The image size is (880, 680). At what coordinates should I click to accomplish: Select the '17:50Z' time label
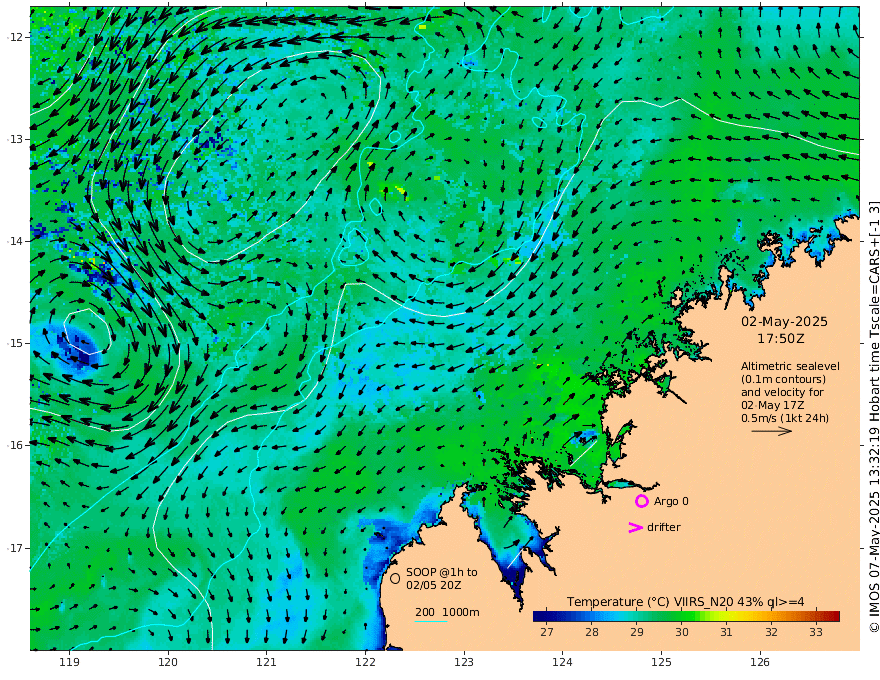click(781, 339)
